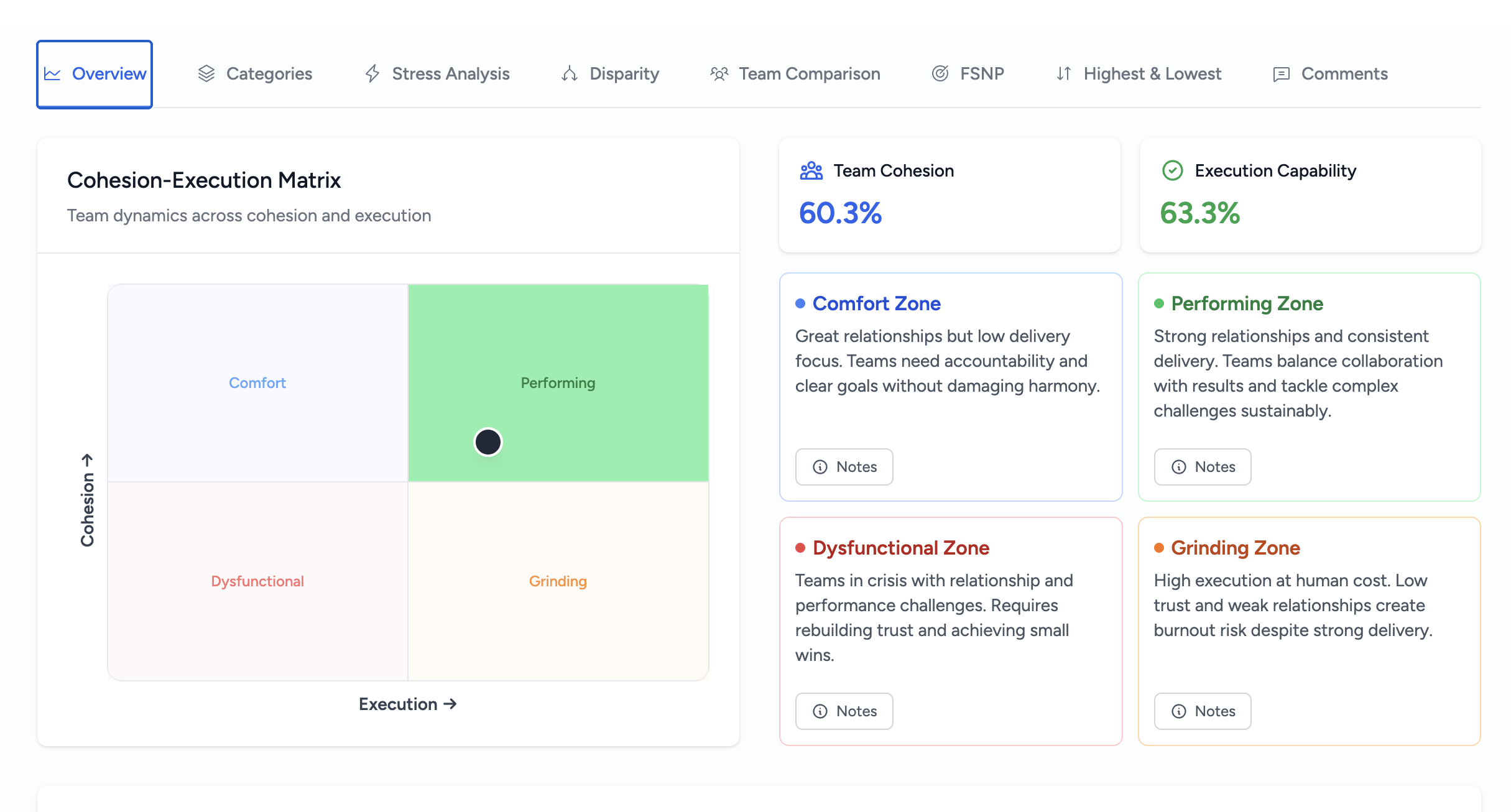
Task: Open Notes for the Comfort Zone
Action: tap(844, 467)
